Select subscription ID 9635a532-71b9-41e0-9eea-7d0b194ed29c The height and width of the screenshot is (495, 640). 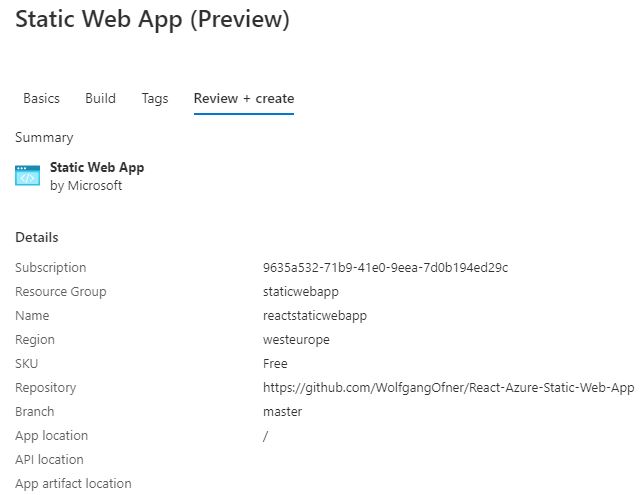click(x=386, y=268)
